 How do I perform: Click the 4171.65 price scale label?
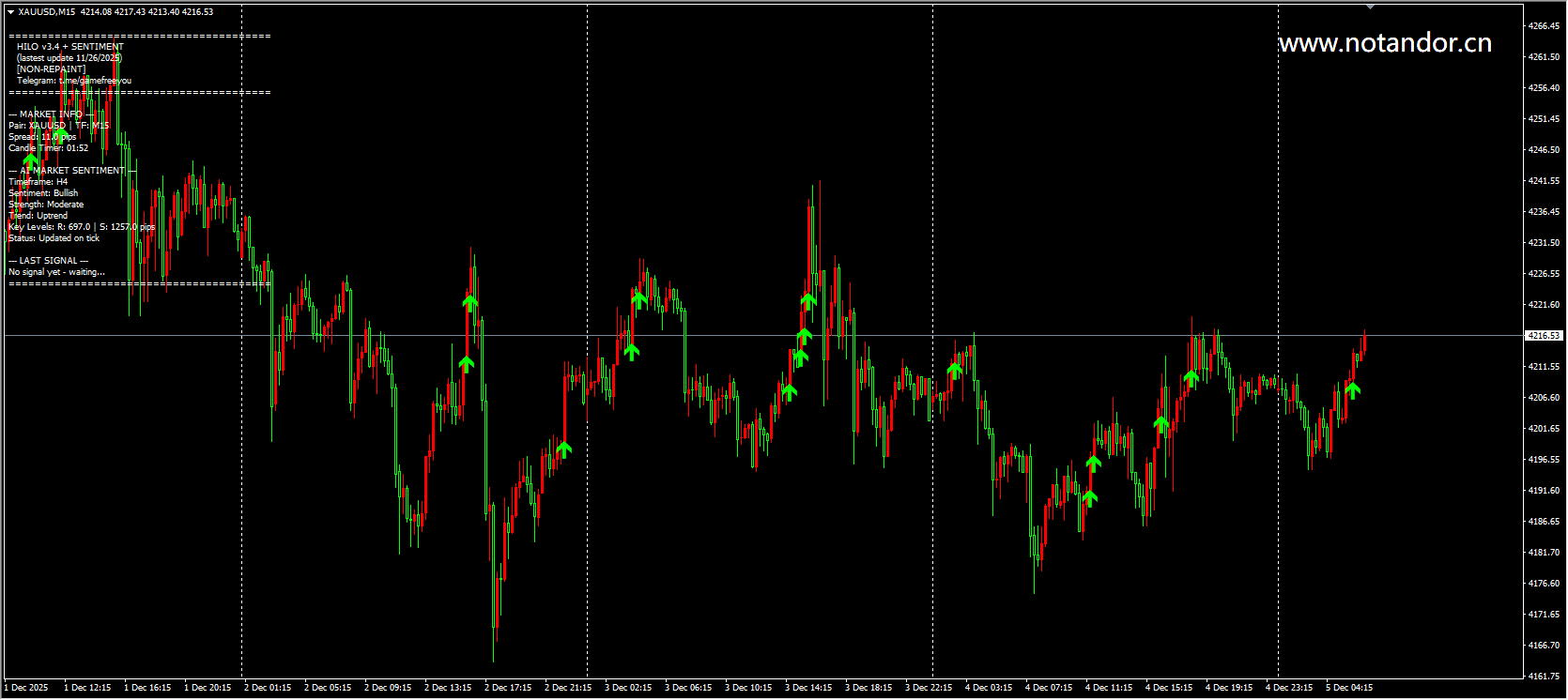coord(1545,615)
